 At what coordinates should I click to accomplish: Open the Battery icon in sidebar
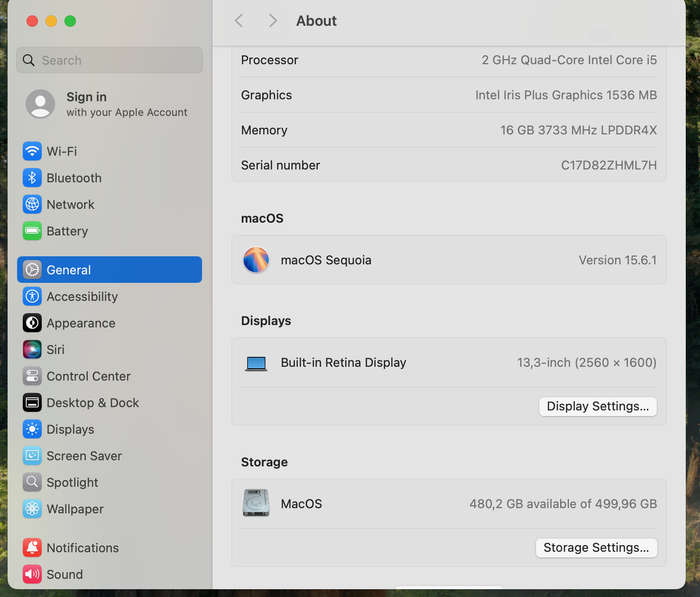32,231
